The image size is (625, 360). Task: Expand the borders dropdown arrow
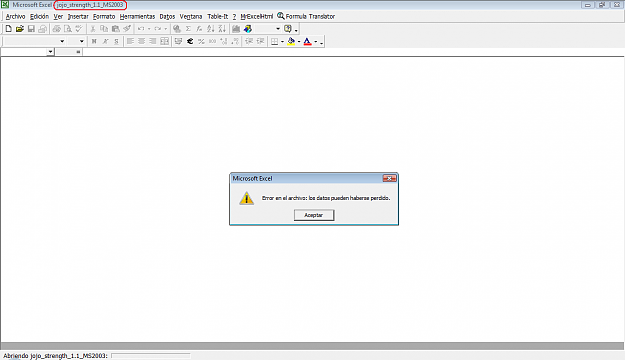point(282,41)
